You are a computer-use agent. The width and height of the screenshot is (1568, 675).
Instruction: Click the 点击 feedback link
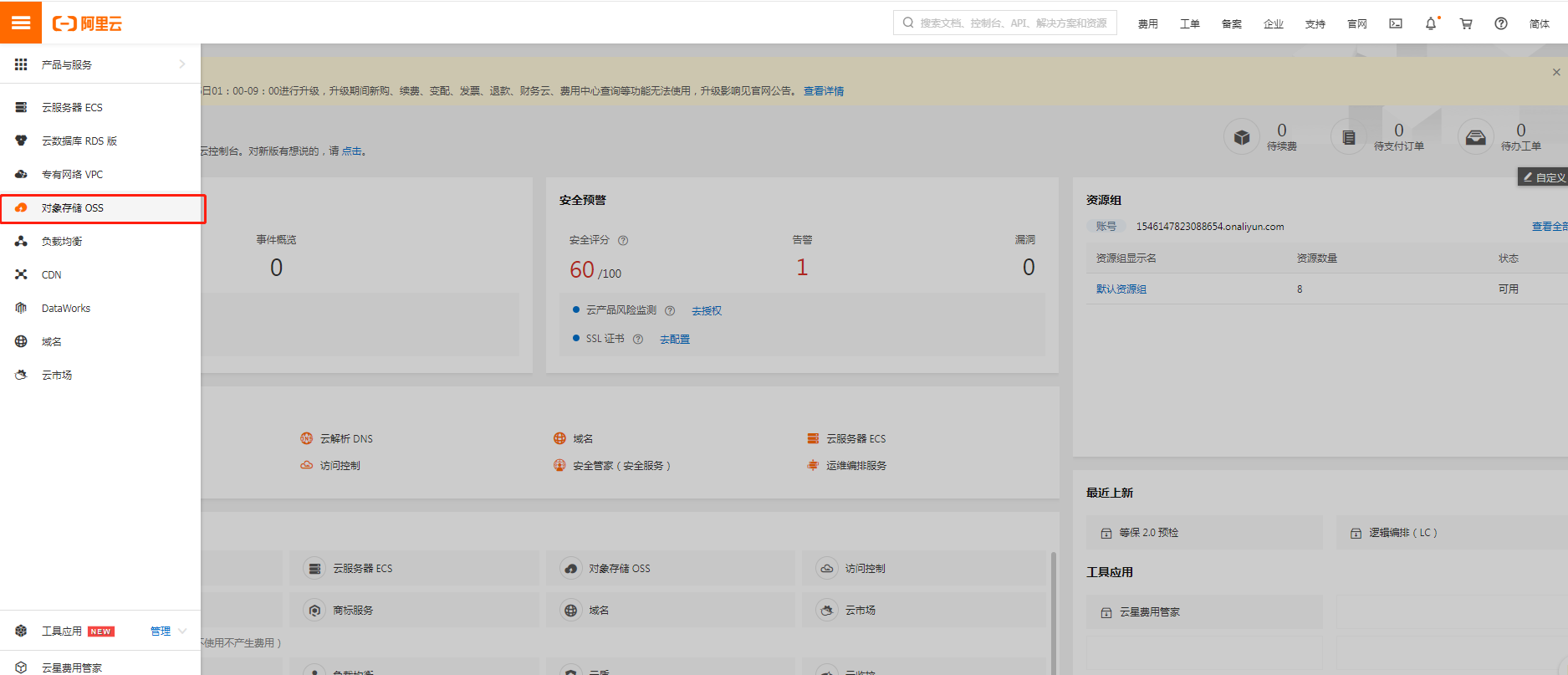pyautogui.click(x=351, y=151)
